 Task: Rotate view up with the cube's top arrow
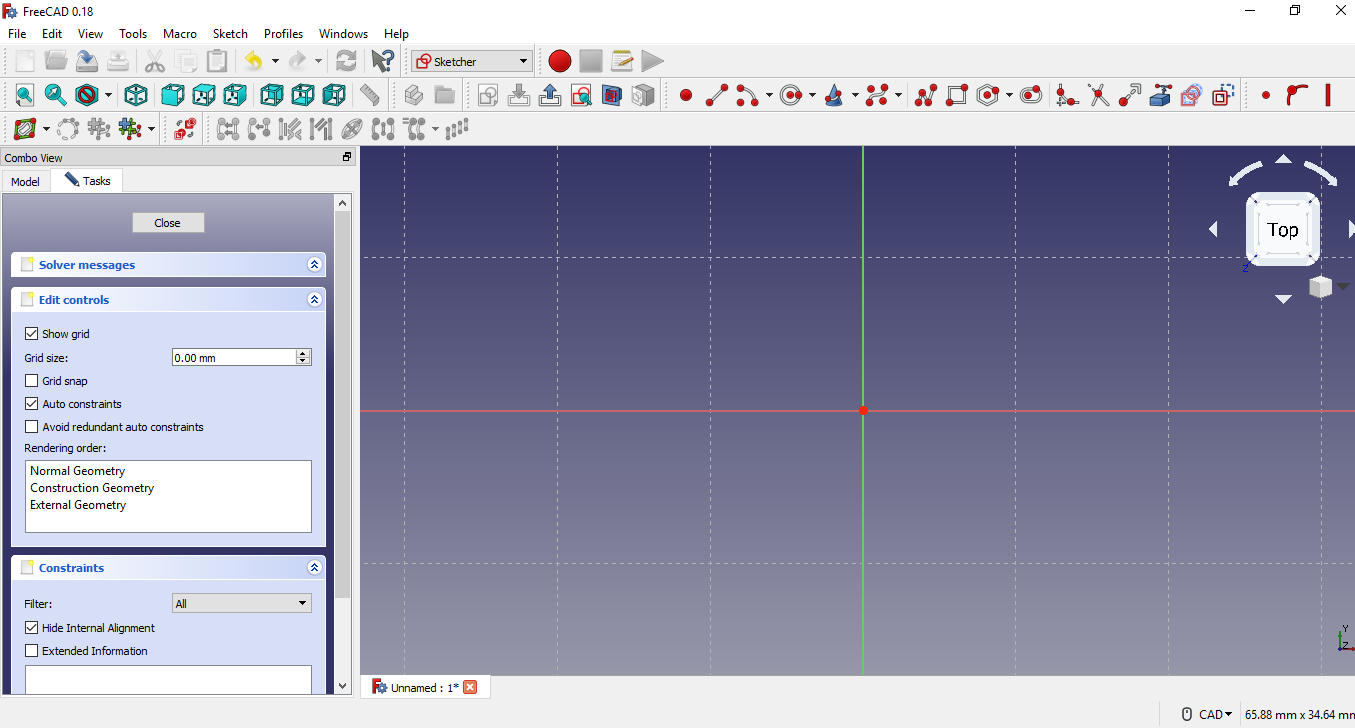1283,159
